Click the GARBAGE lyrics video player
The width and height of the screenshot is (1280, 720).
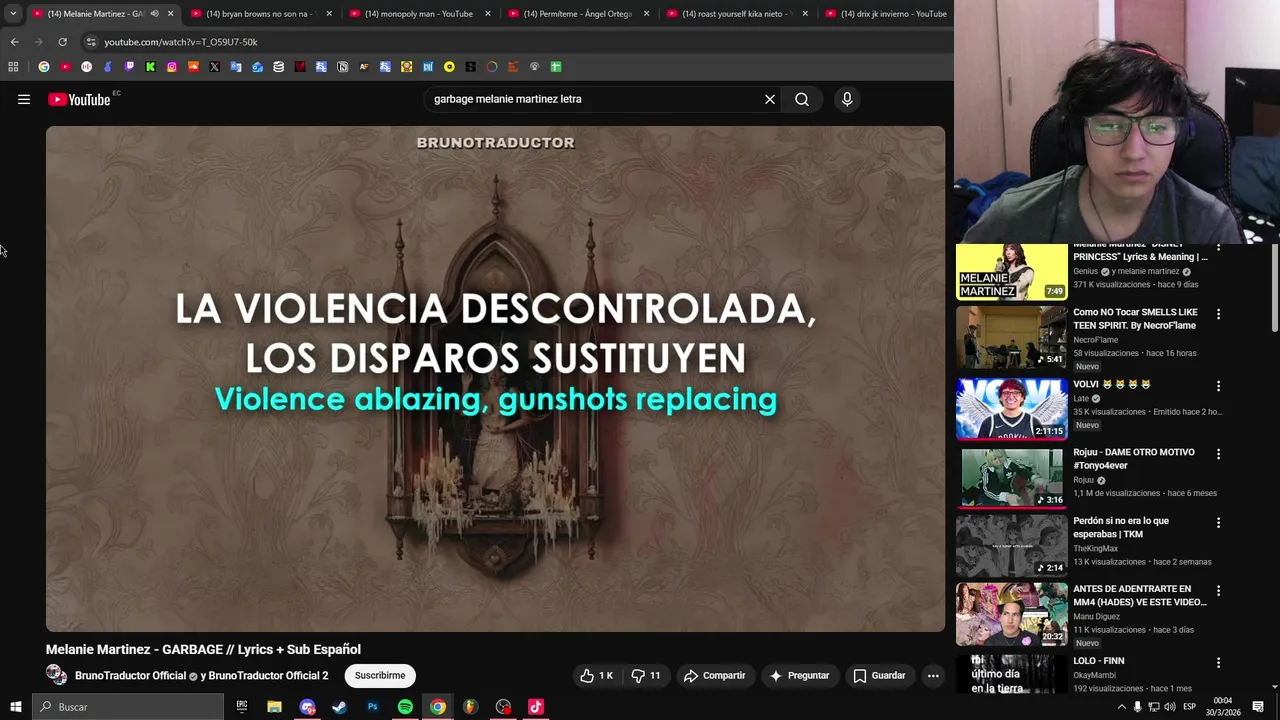495,379
